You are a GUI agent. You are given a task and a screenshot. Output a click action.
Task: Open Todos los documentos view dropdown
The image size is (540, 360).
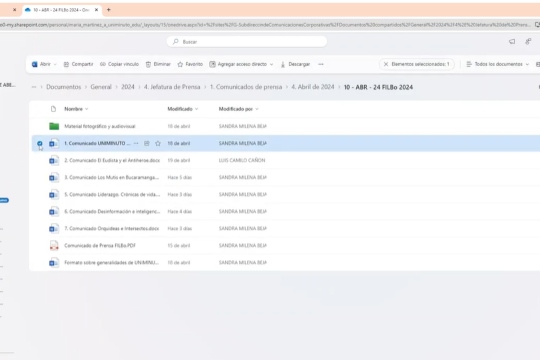pyautogui.click(x=498, y=64)
